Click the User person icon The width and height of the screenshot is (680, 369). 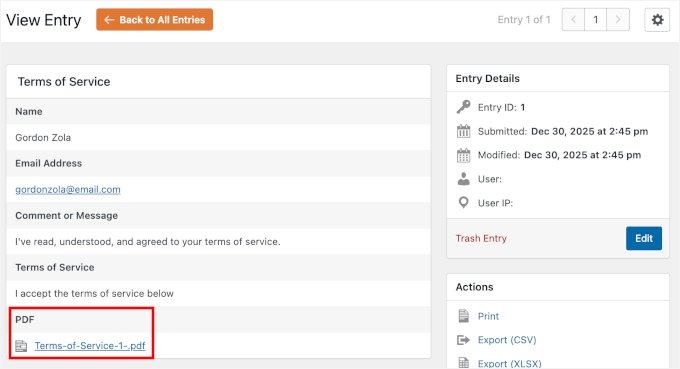point(463,179)
